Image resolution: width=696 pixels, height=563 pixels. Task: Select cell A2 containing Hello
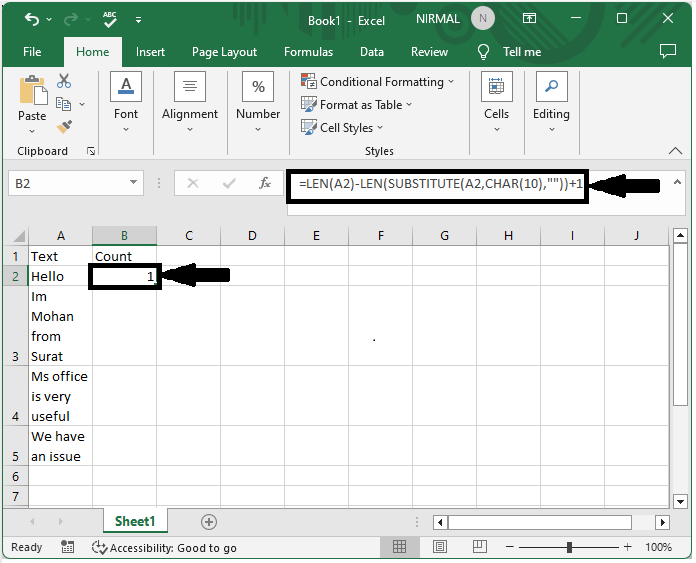(x=61, y=276)
